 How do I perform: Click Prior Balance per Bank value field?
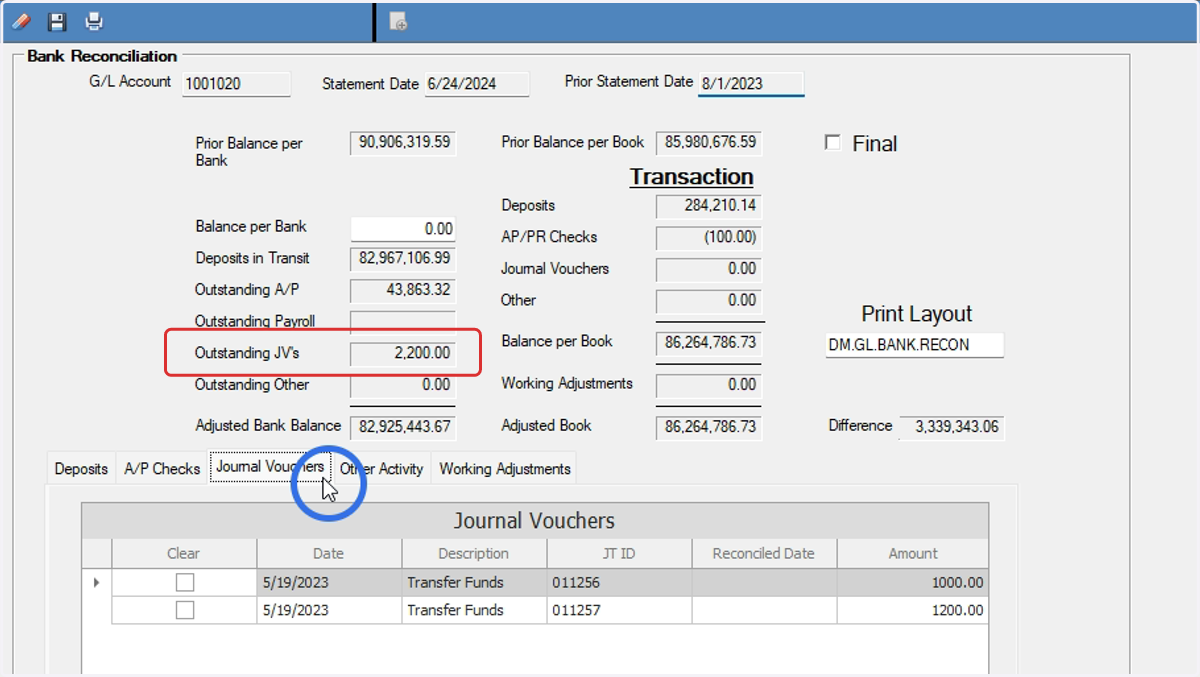403,143
